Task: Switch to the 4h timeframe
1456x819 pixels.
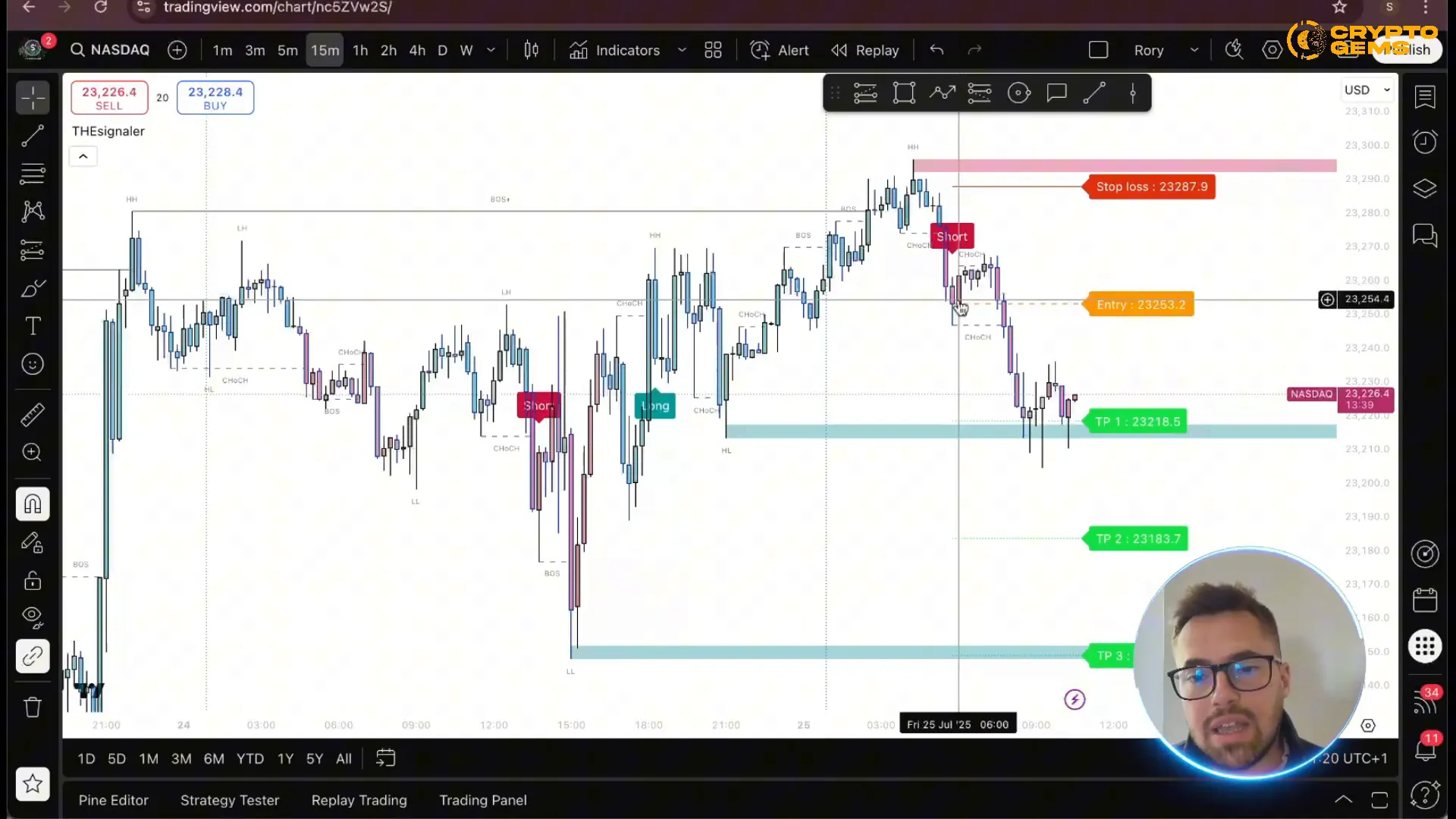Action: (417, 50)
